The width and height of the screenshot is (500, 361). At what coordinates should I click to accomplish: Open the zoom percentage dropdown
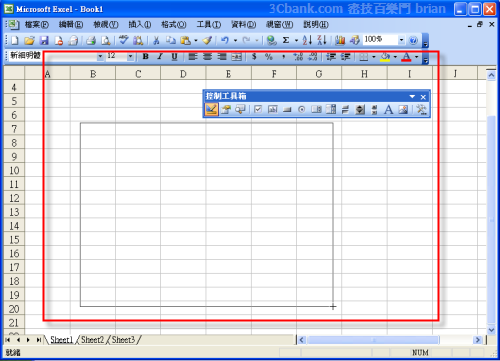[401, 40]
